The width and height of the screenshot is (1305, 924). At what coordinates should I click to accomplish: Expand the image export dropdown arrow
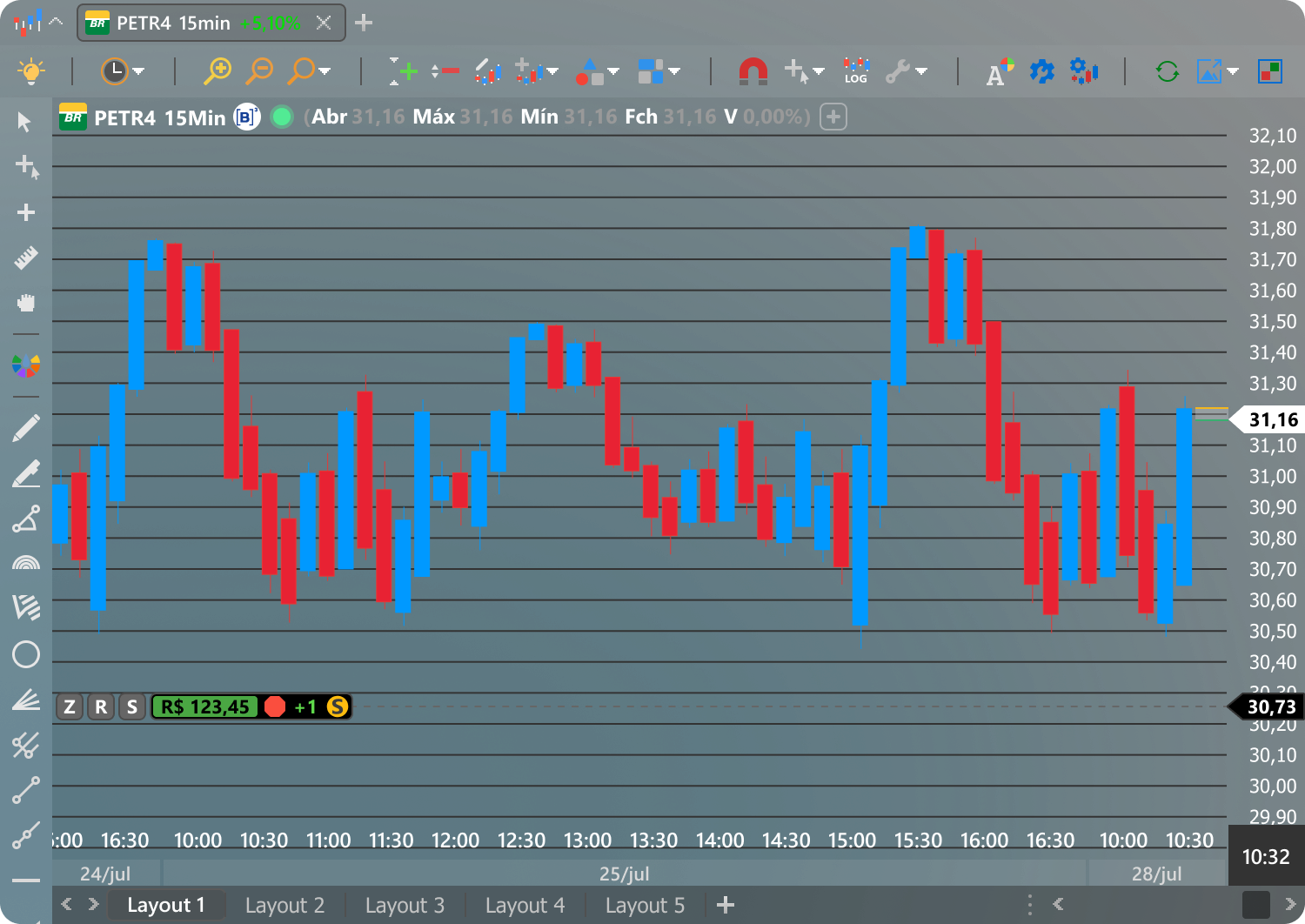[x=1233, y=71]
